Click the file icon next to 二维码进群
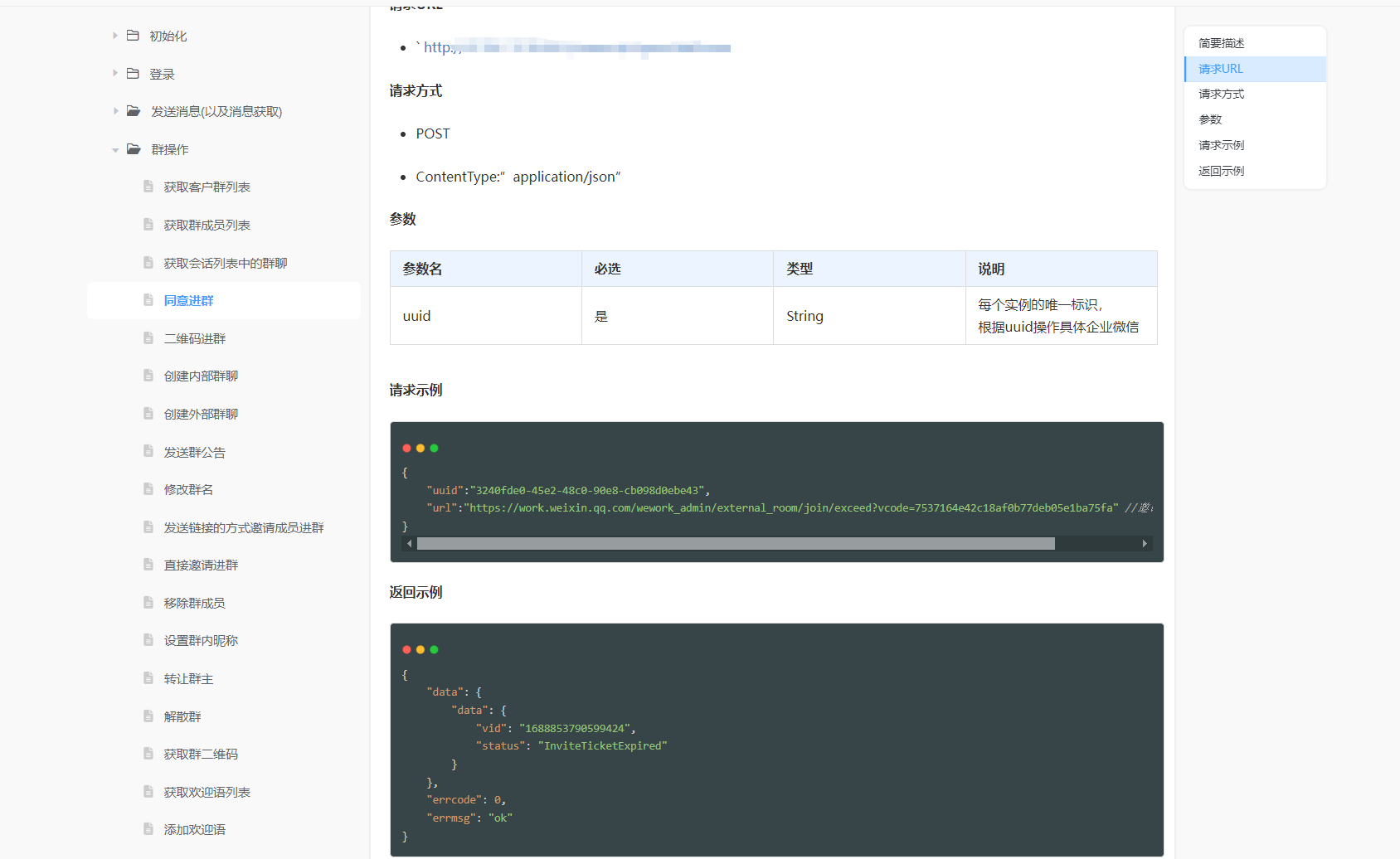This screenshot has height=859, width=1400. coord(148,338)
